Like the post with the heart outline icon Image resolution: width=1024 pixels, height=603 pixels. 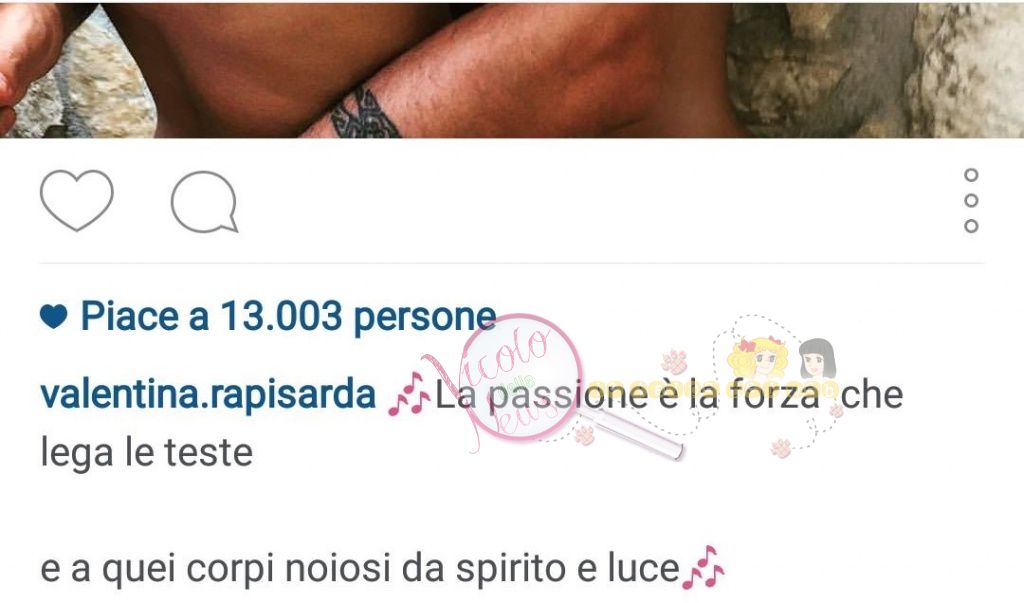76,201
